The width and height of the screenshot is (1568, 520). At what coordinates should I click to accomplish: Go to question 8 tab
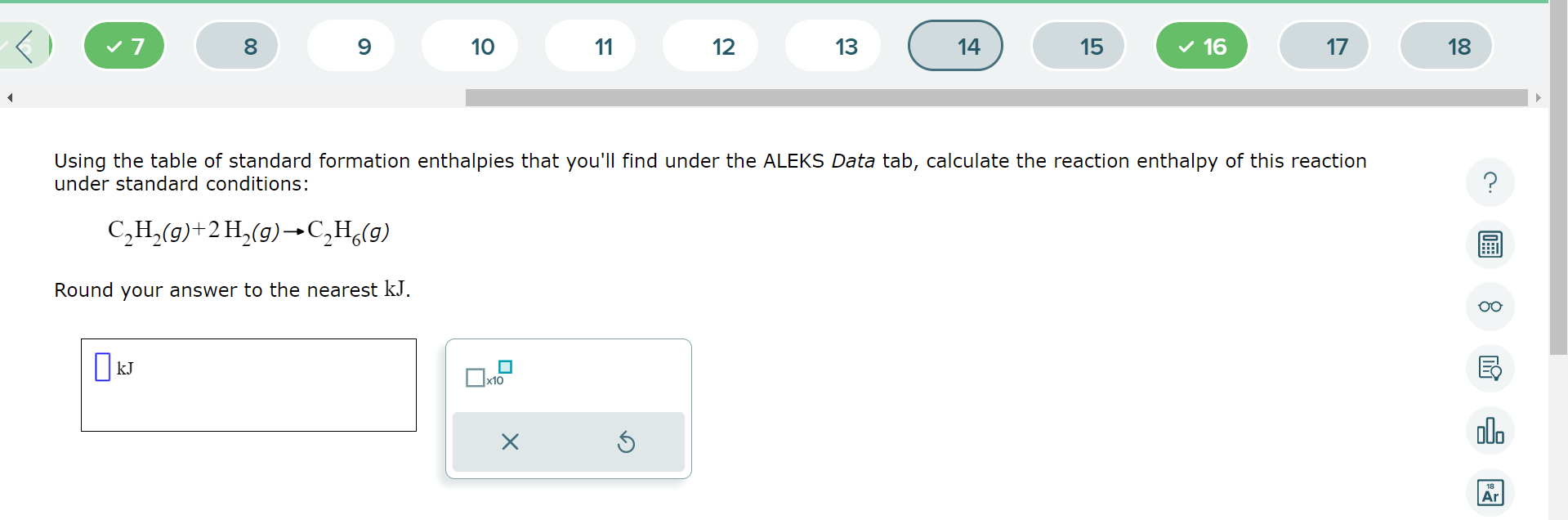pos(237,47)
